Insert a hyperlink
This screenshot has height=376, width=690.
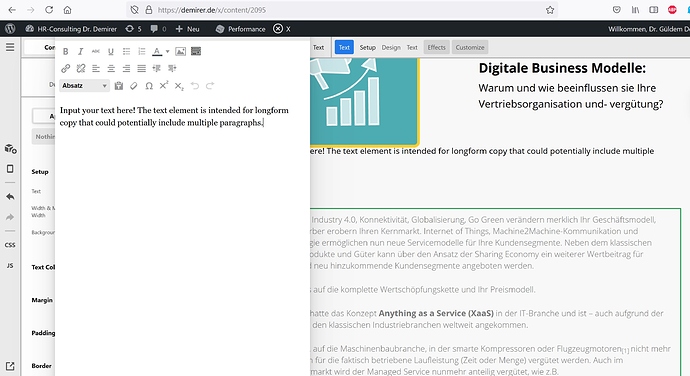pos(66,68)
